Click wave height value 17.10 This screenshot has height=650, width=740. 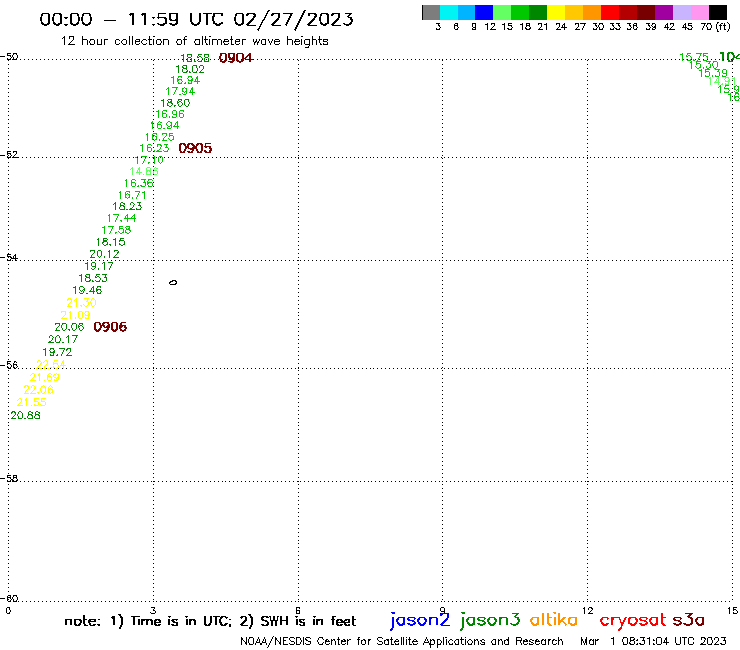pyautogui.click(x=149, y=160)
